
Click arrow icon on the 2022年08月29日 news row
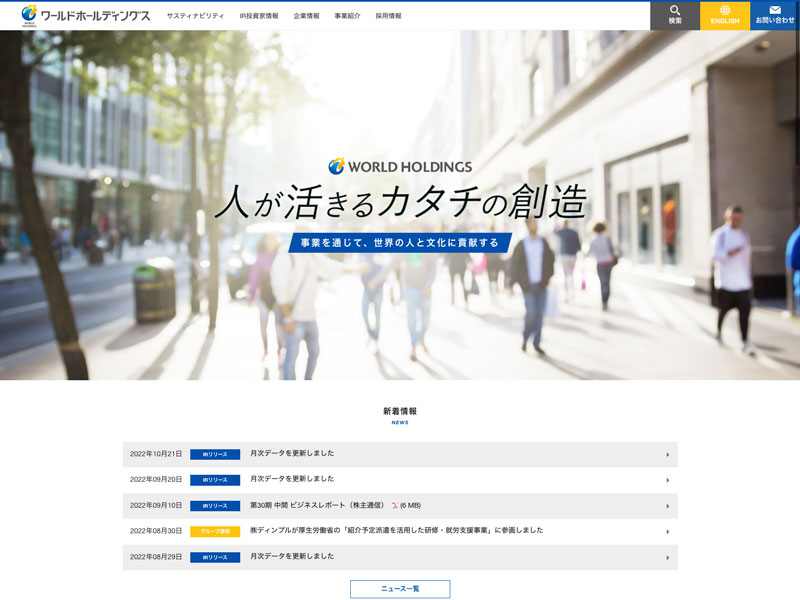(x=667, y=558)
